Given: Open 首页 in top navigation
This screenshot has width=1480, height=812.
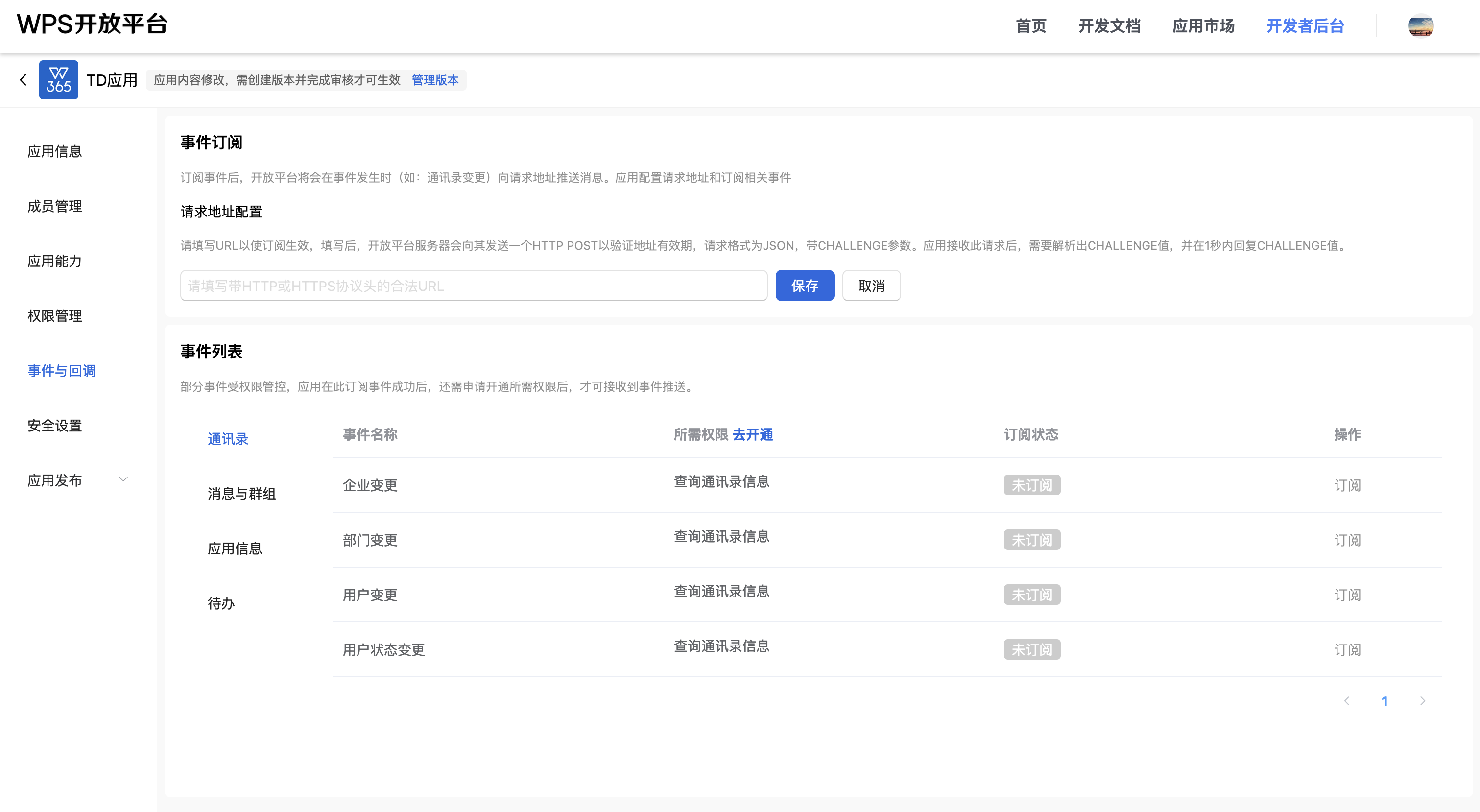Looking at the screenshot, I should [x=1031, y=26].
